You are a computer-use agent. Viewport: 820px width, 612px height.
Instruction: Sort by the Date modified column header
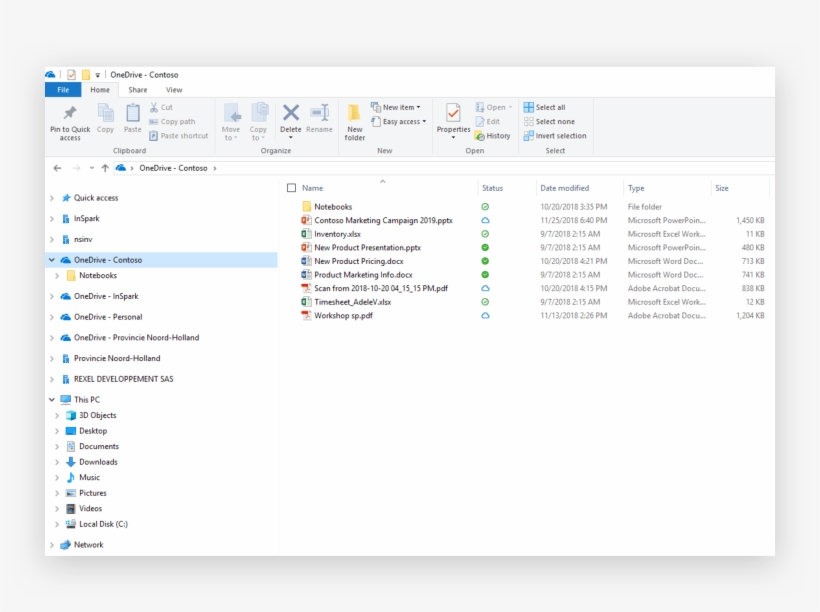click(564, 188)
